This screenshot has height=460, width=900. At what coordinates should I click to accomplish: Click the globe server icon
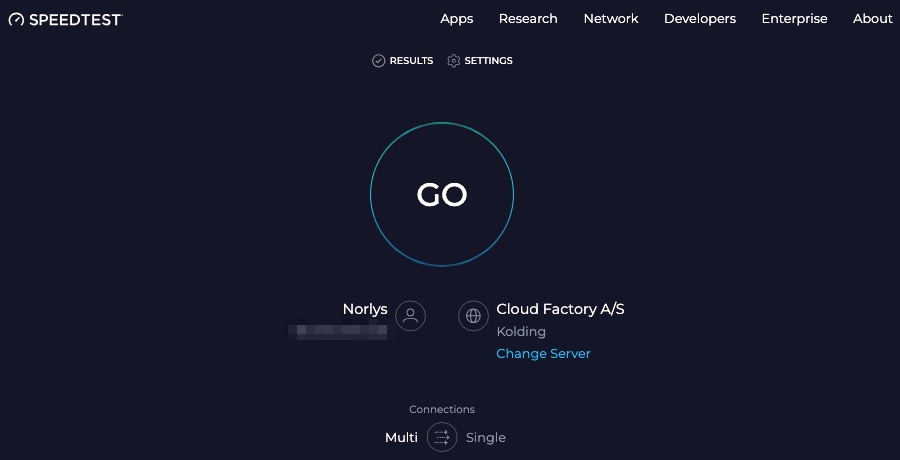[x=474, y=316]
